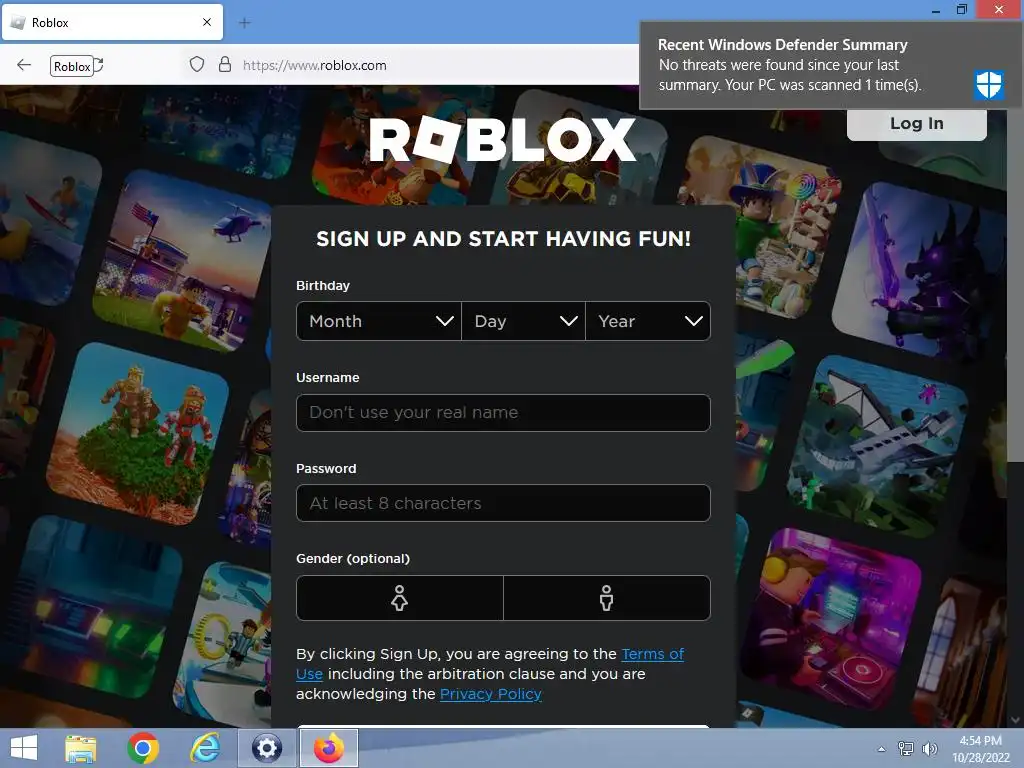The image size is (1024, 768).
Task: Open File Explorer from the taskbar
Action: click(x=80, y=748)
